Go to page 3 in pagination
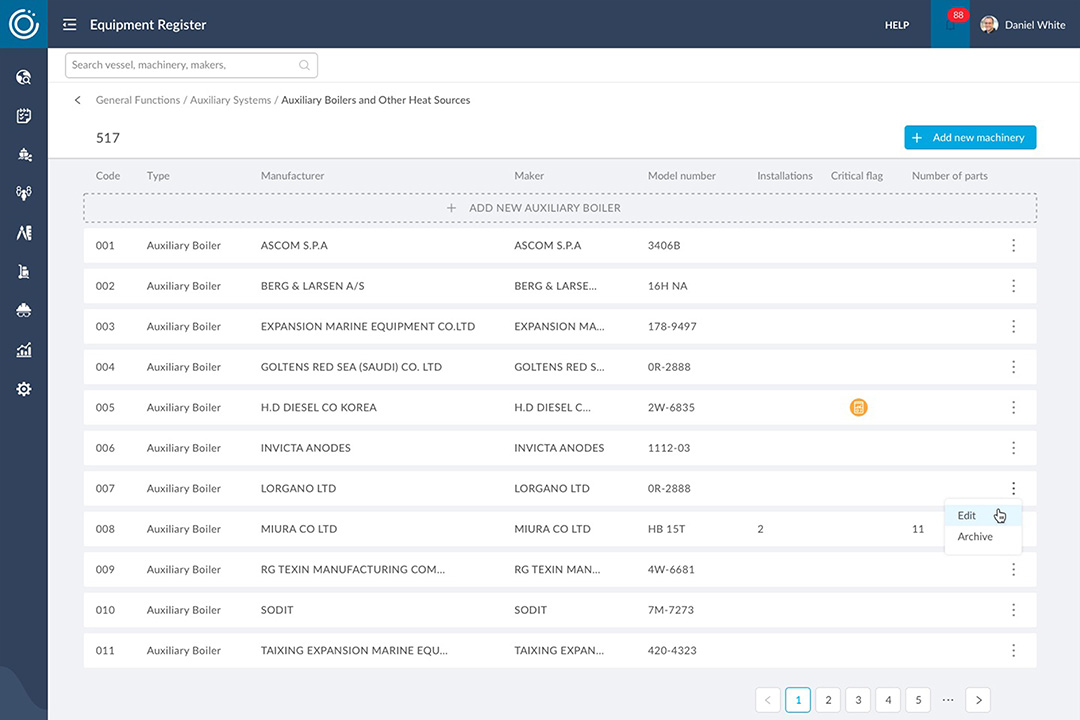The width and height of the screenshot is (1080, 720). click(x=857, y=700)
